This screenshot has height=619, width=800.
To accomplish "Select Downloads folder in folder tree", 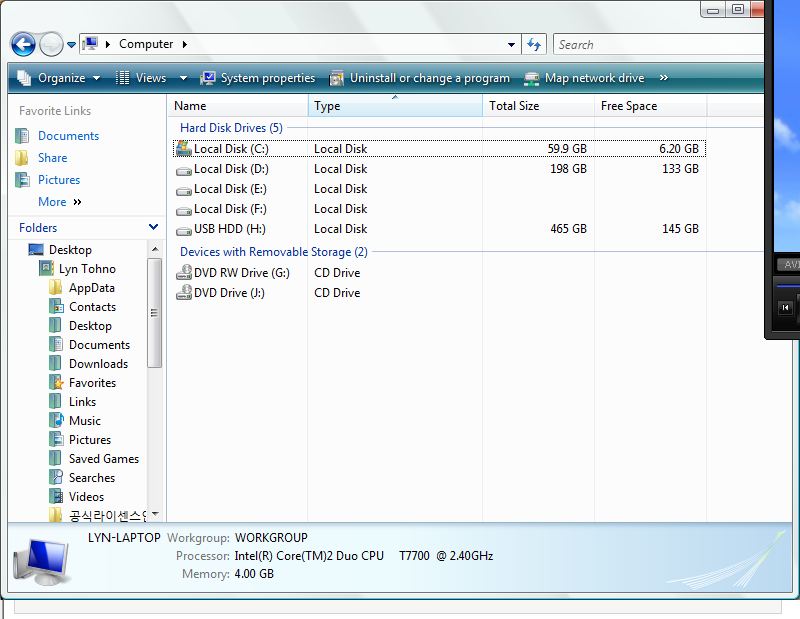I will coord(98,364).
